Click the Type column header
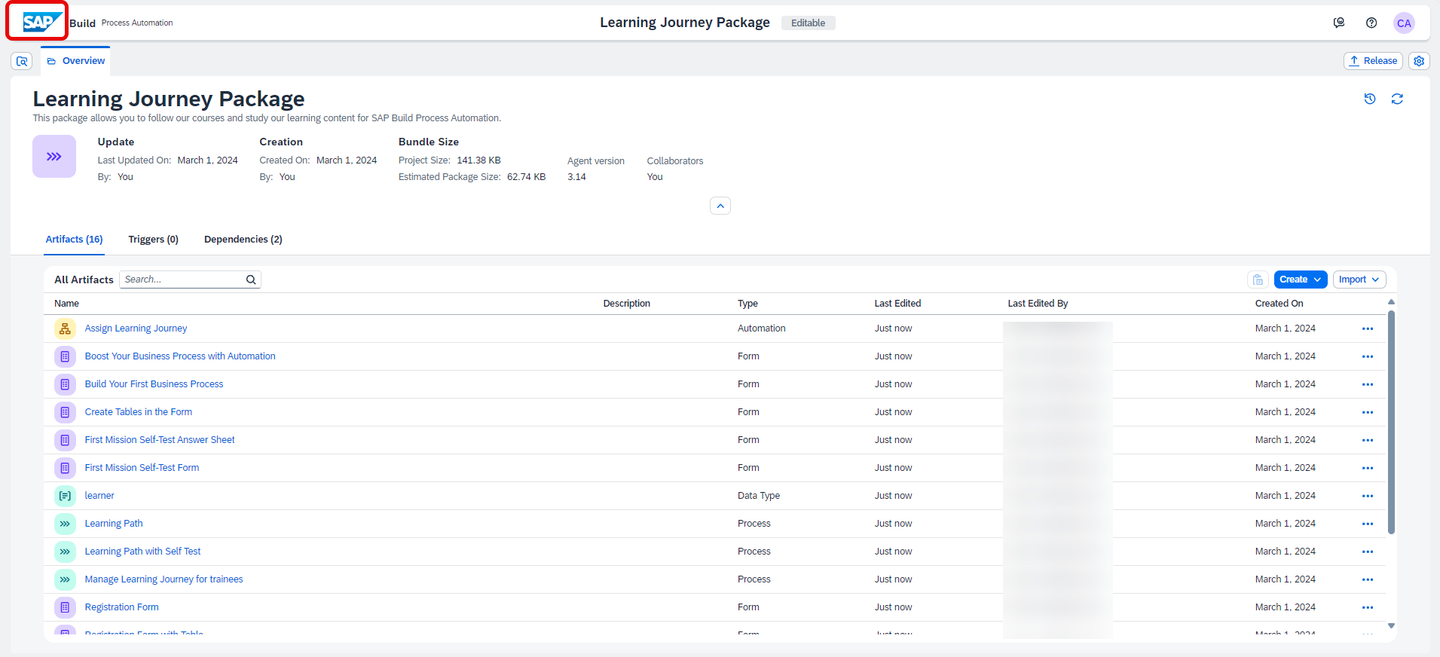The width and height of the screenshot is (1440, 657). coord(748,304)
